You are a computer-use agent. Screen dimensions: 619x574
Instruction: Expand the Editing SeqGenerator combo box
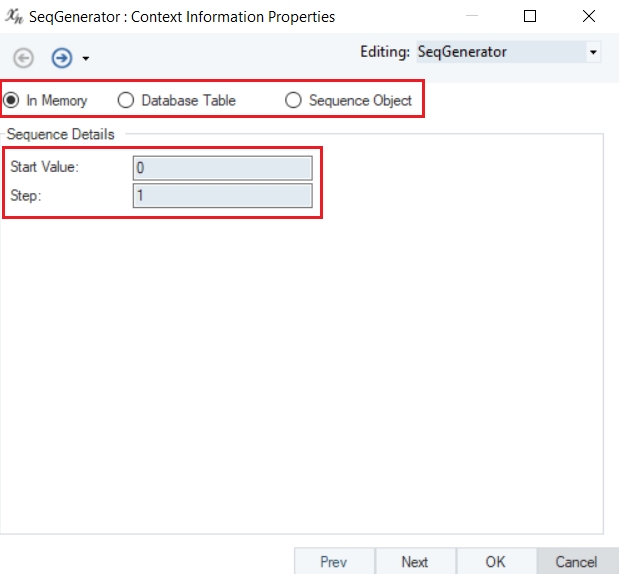coord(593,52)
